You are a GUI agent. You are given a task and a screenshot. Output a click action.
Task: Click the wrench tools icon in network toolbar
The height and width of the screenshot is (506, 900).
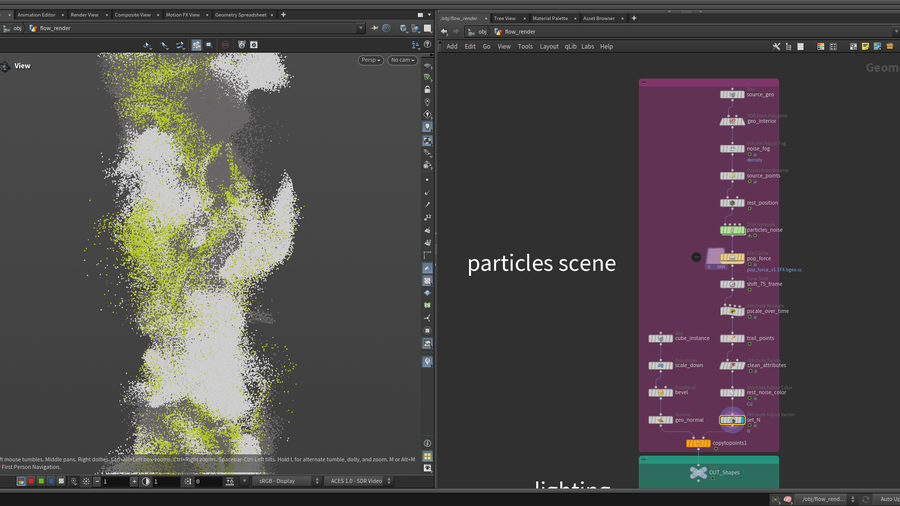(776, 46)
